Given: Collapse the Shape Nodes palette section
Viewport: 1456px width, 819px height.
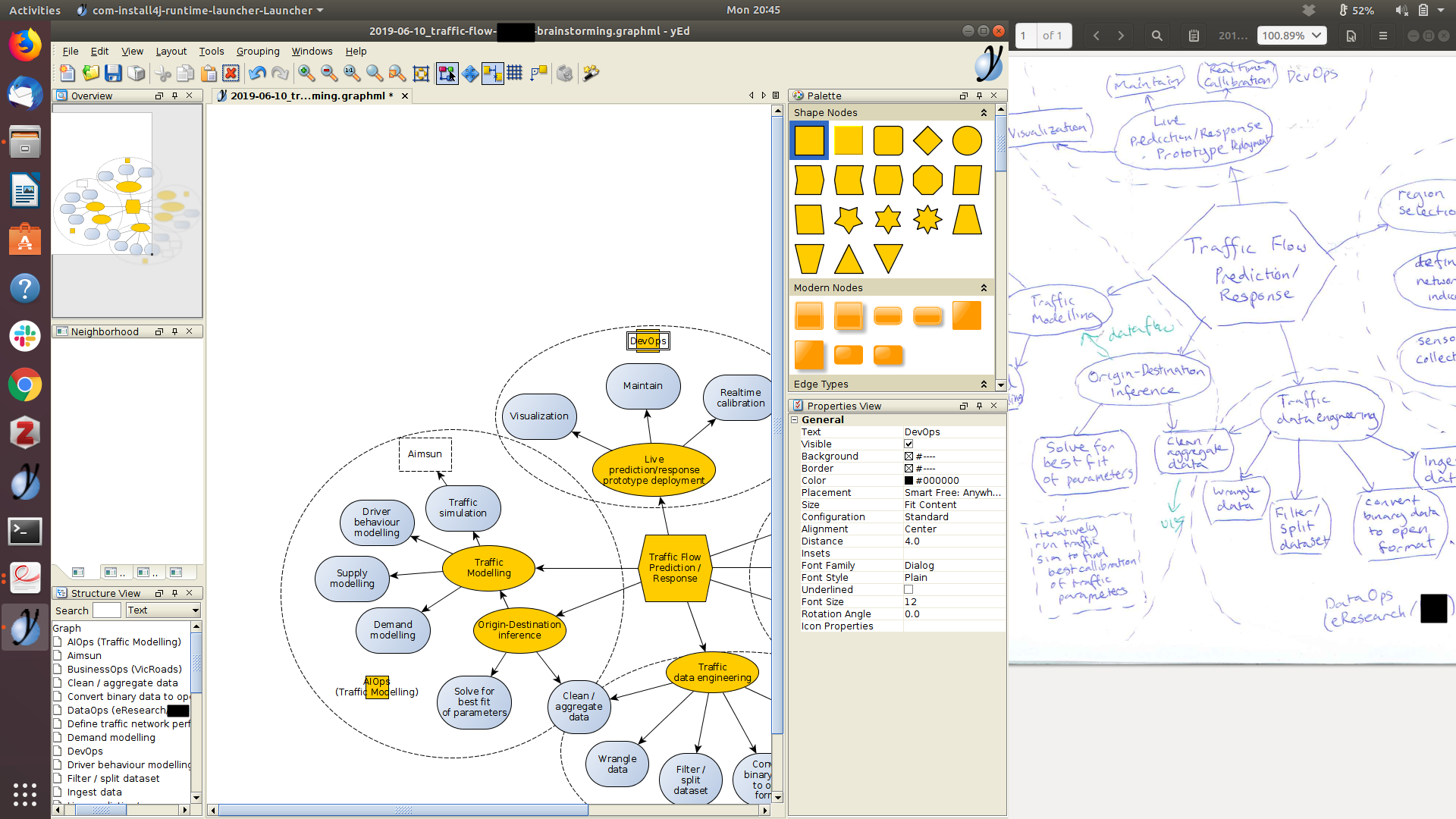Looking at the screenshot, I should pos(984,113).
